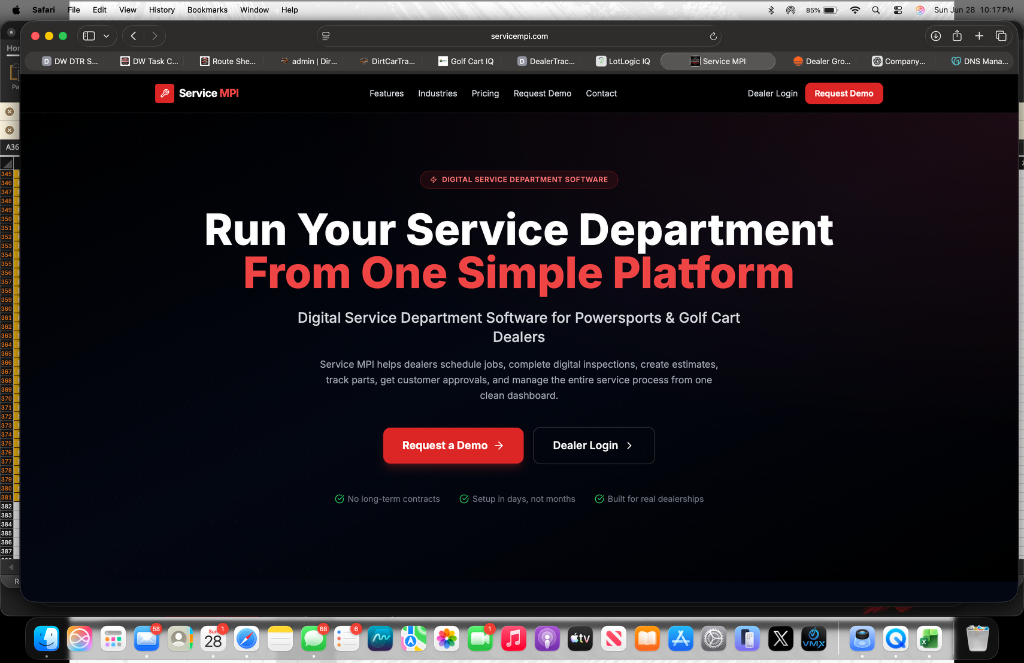This screenshot has width=1024, height=663.
Task: Open Trash from the Dock
Action: pos(977,639)
